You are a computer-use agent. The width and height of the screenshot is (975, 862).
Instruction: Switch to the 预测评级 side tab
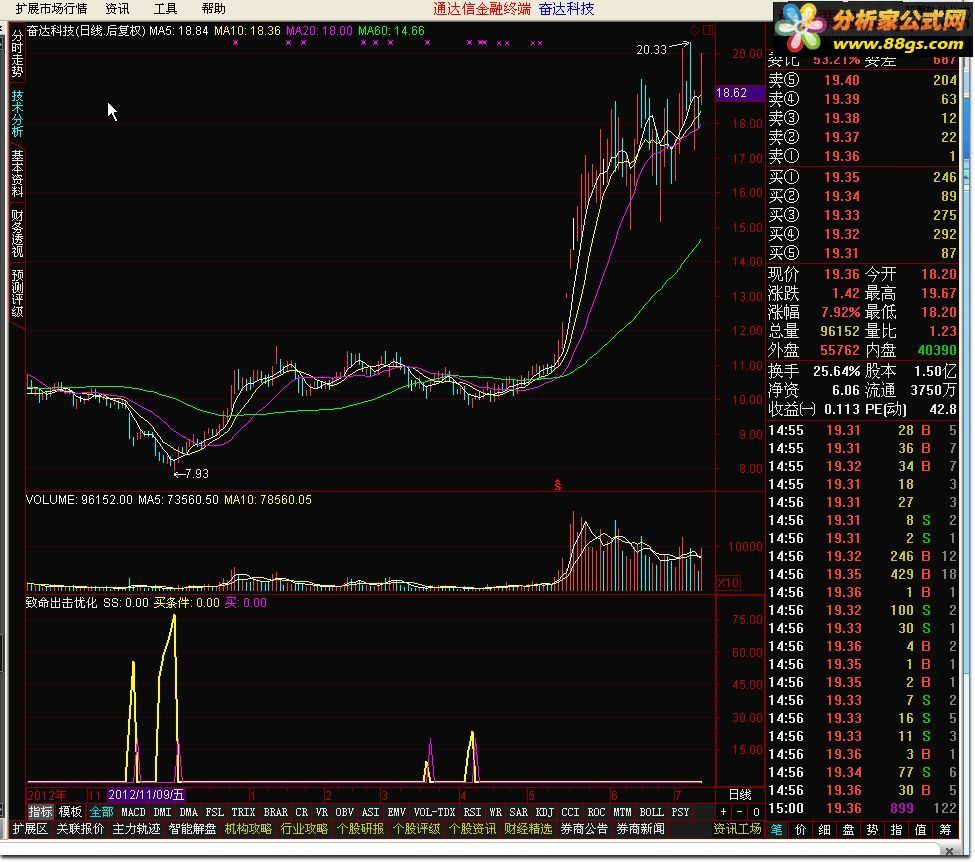pos(17,293)
